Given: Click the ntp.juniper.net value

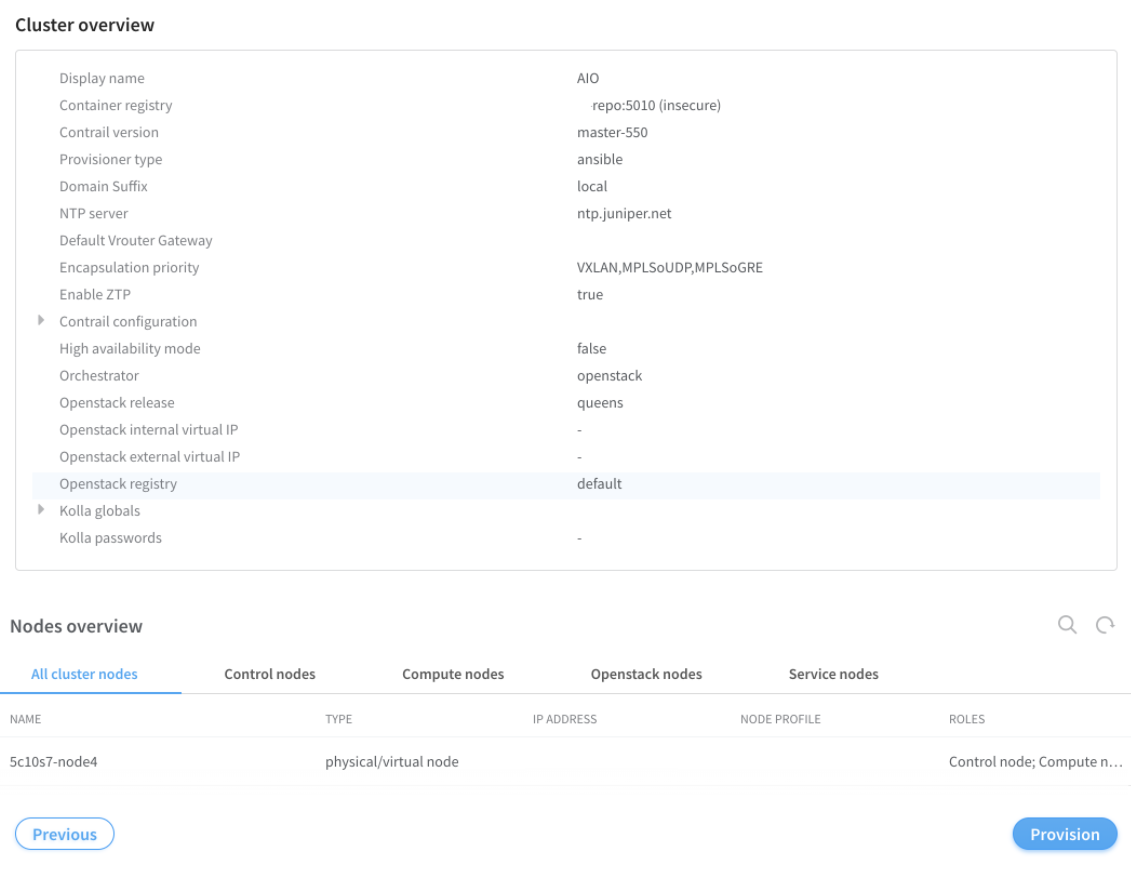Looking at the screenshot, I should click(624, 213).
